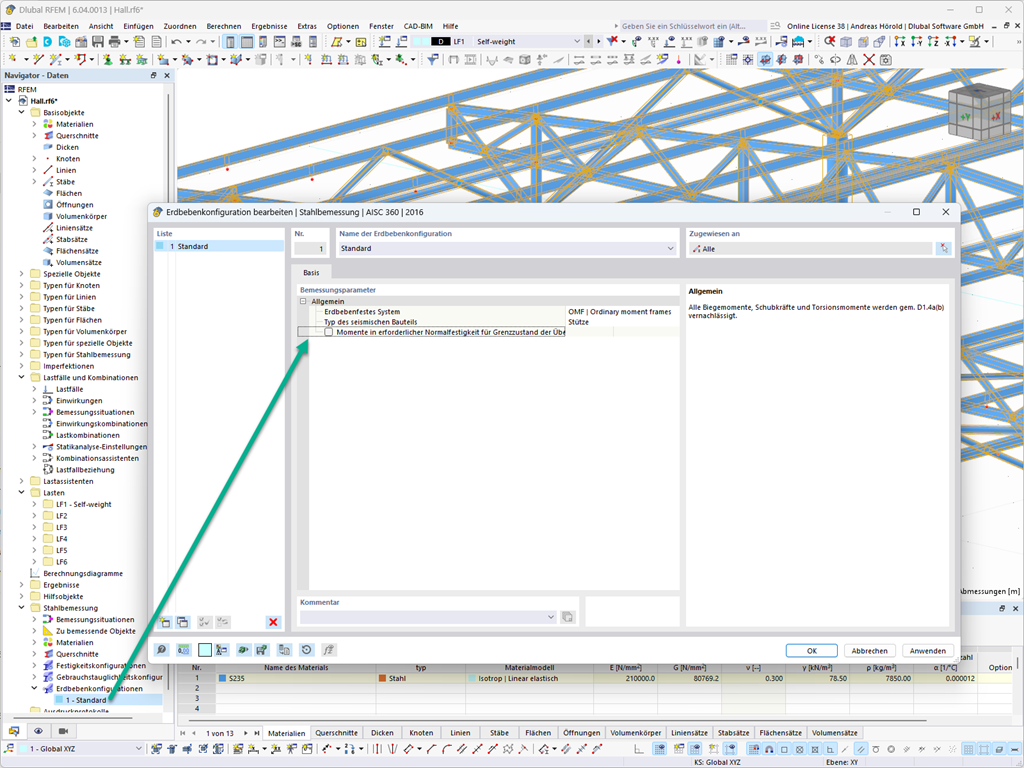
Task: Click the red X delete icon in second toolbar row
Action: (x=869, y=60)
